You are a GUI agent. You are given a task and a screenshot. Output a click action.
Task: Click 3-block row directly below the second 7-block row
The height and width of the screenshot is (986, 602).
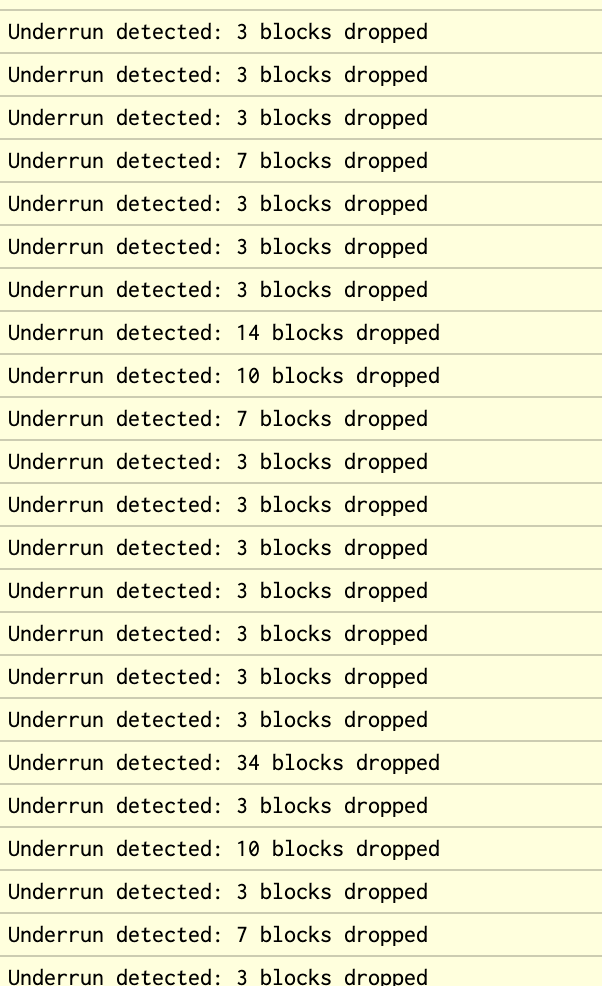218,462
